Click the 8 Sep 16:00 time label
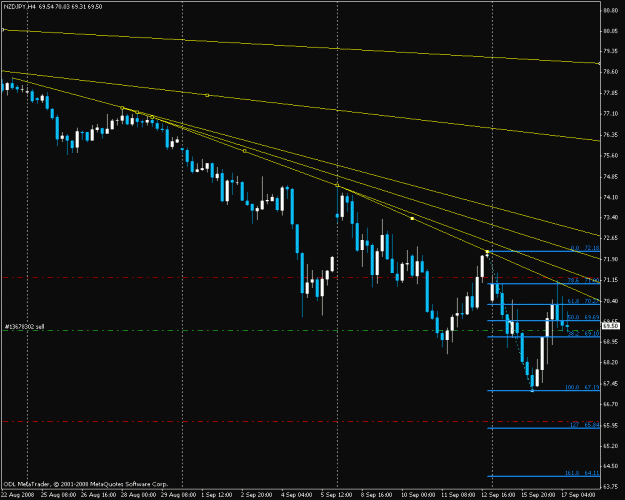The image size is (625, 500). (x=377, y=495)
